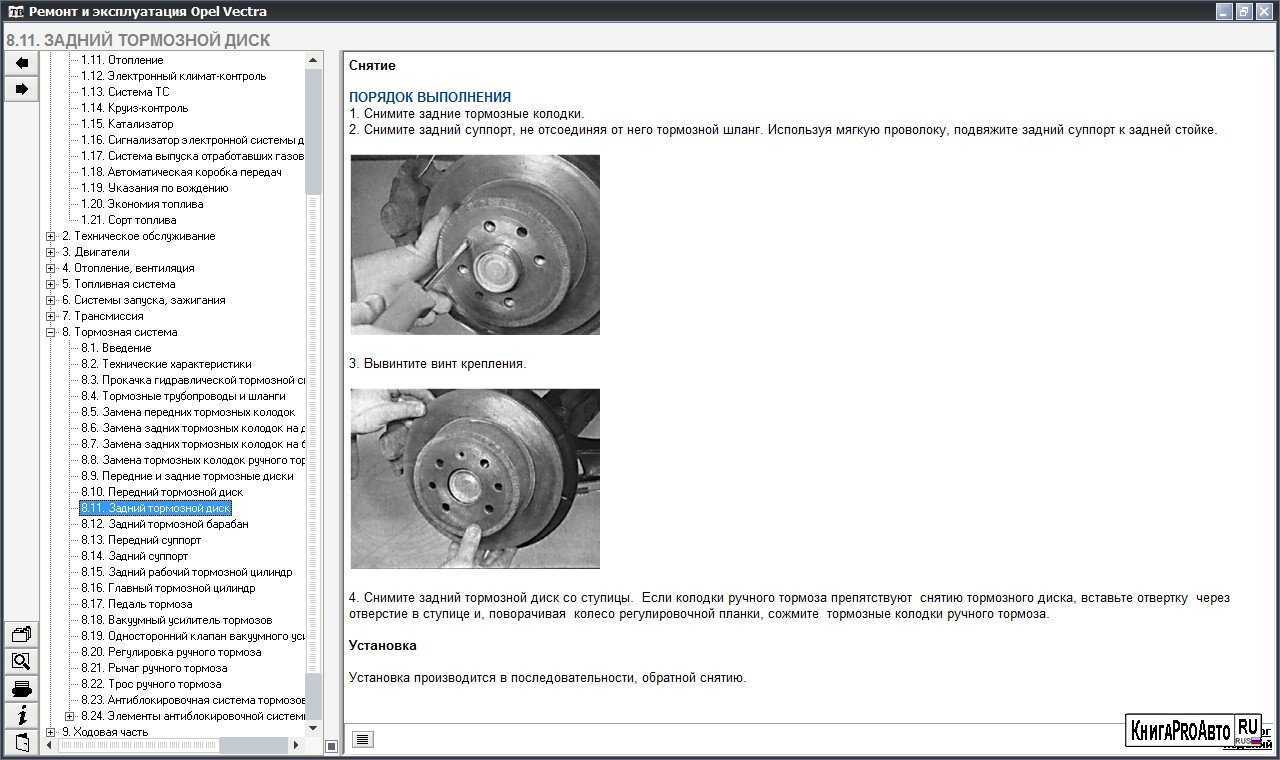Open topic 8.13. Передний суппорт
The width and height of the screenshot is (1280, 760).
[x=141, y=540]
